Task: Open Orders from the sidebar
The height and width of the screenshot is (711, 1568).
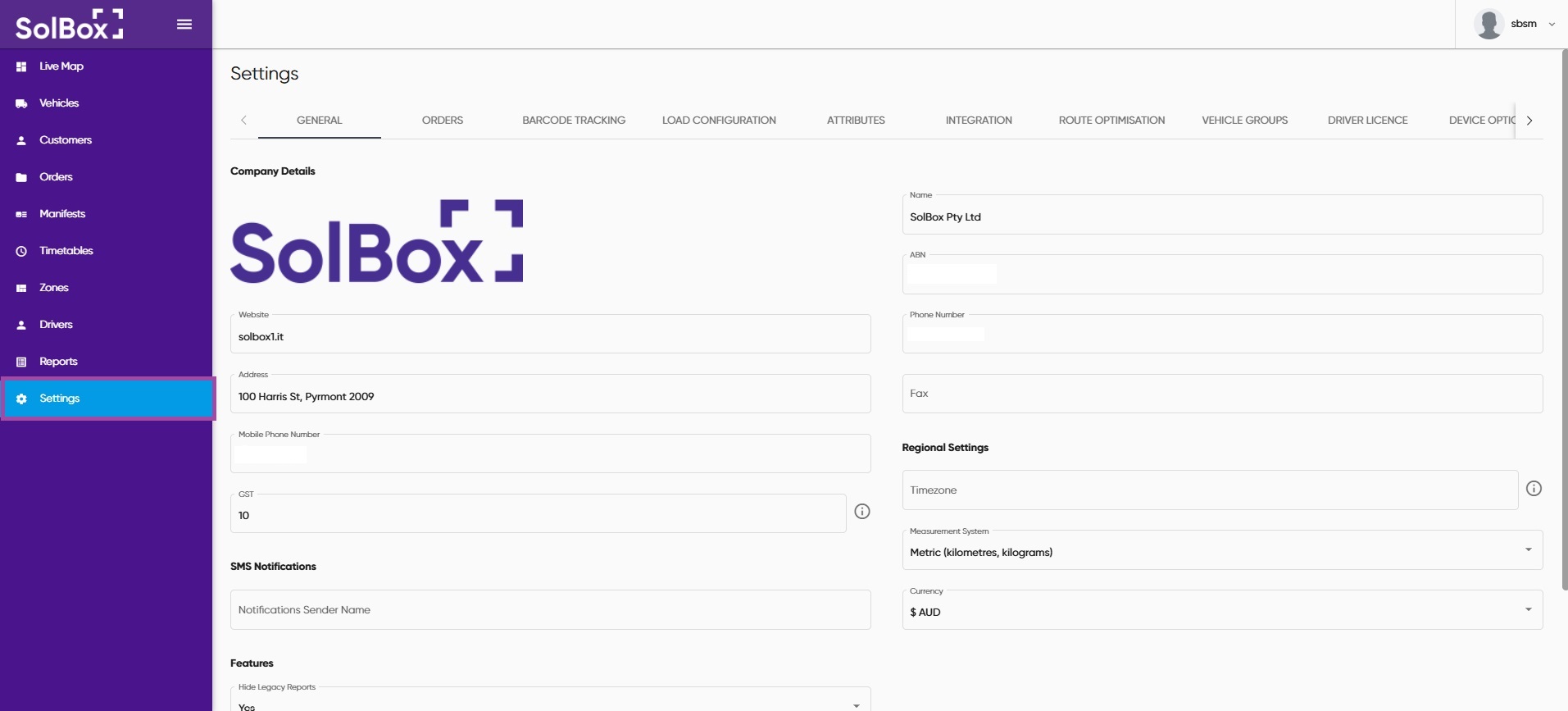Action: (107, 177)
